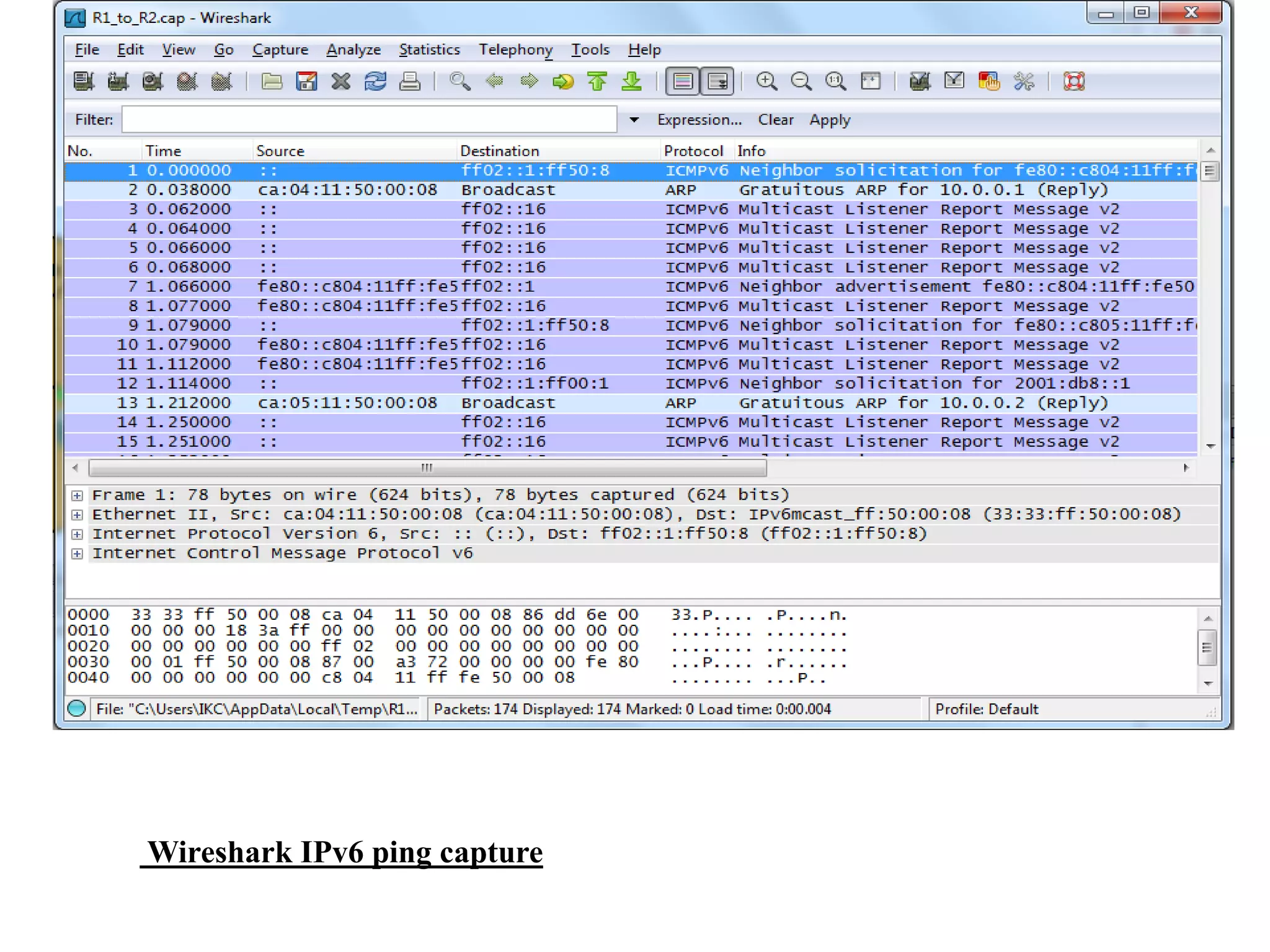Viewport: 1270px width, 952px height.
Task: Reset zoom to normal size icon
Action: (835, 81)
